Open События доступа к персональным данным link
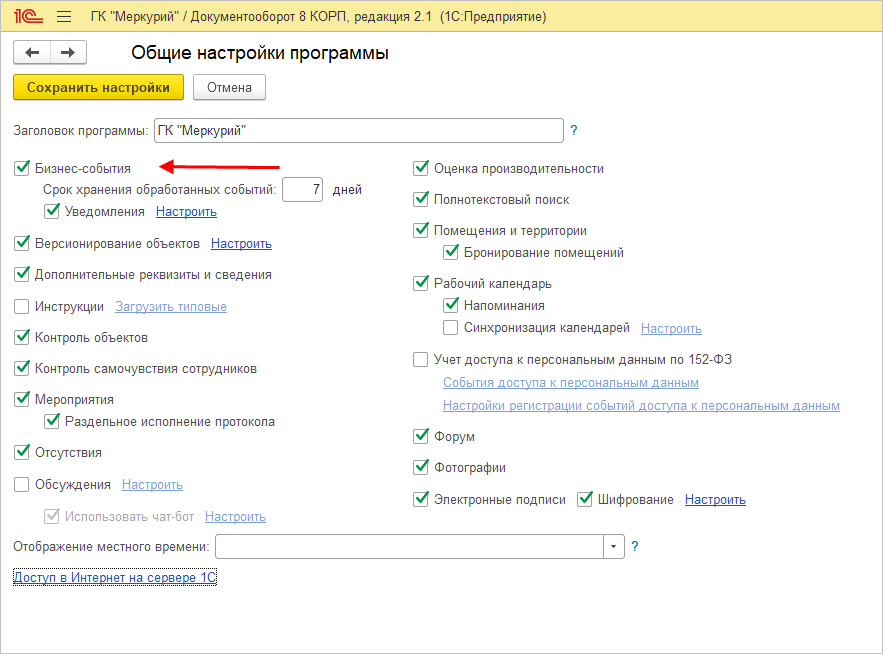 click(x=570, y=382)
